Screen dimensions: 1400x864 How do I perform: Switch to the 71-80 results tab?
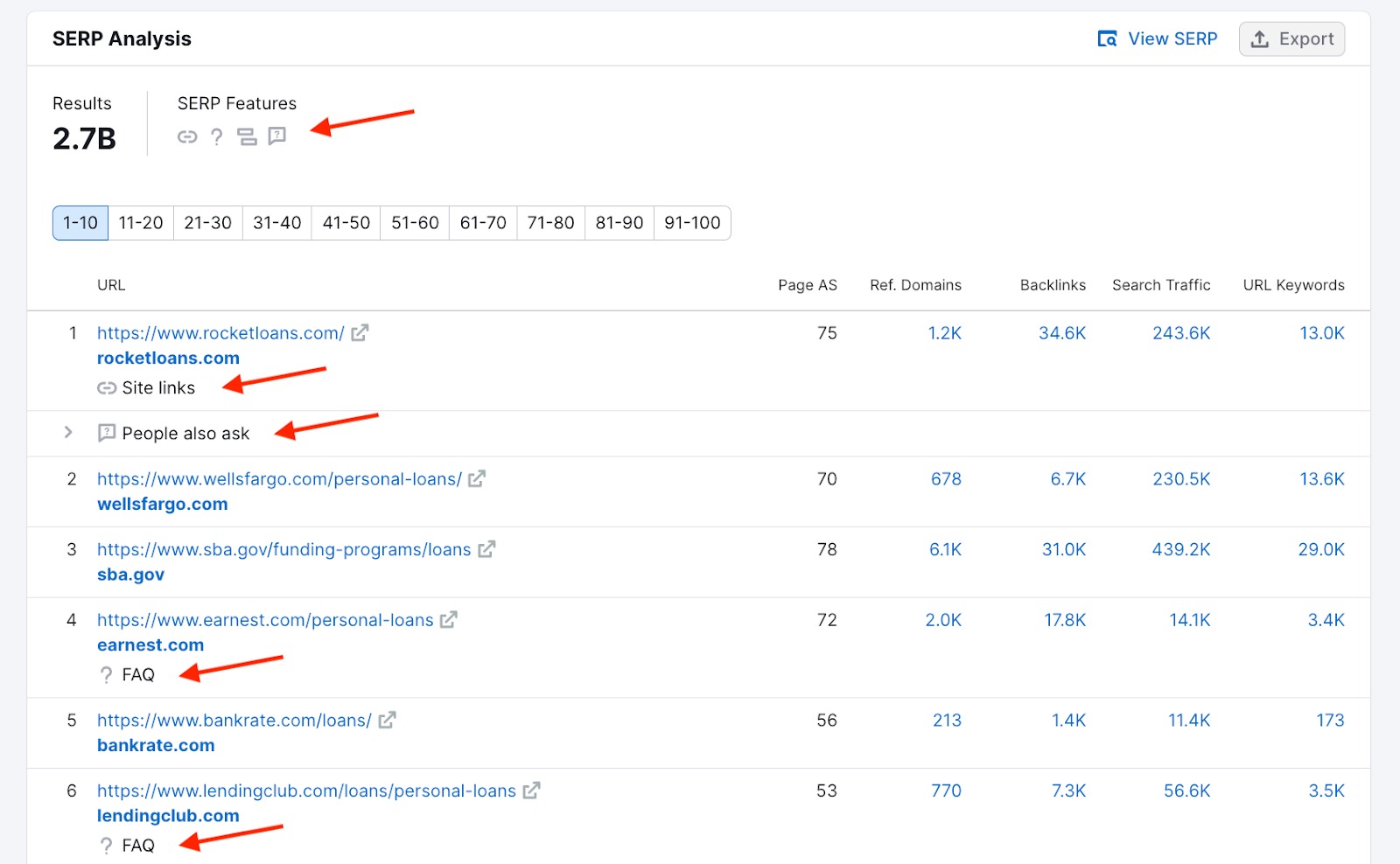click(x=550, y=223)
